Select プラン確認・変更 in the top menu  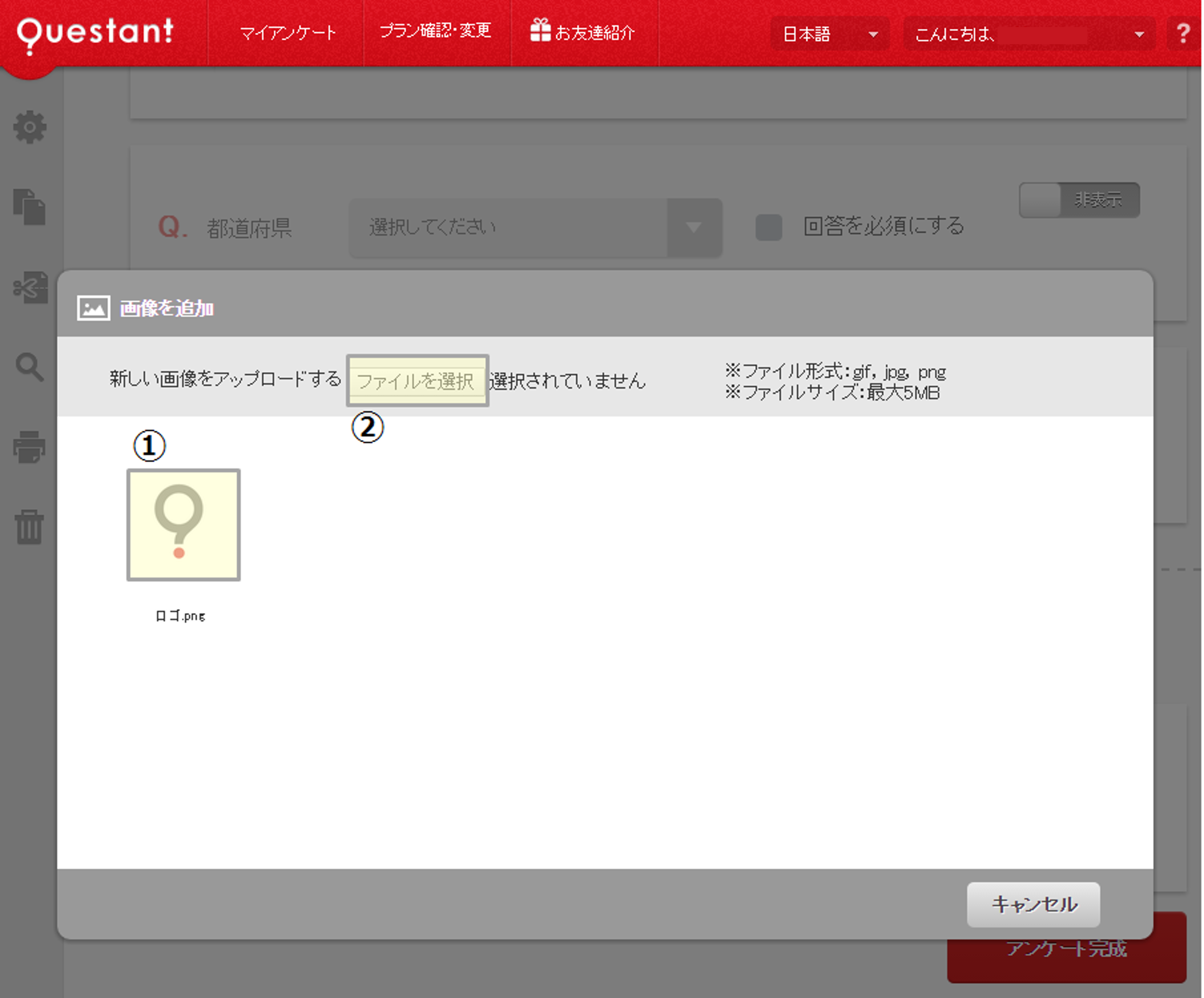click(437, 31)
